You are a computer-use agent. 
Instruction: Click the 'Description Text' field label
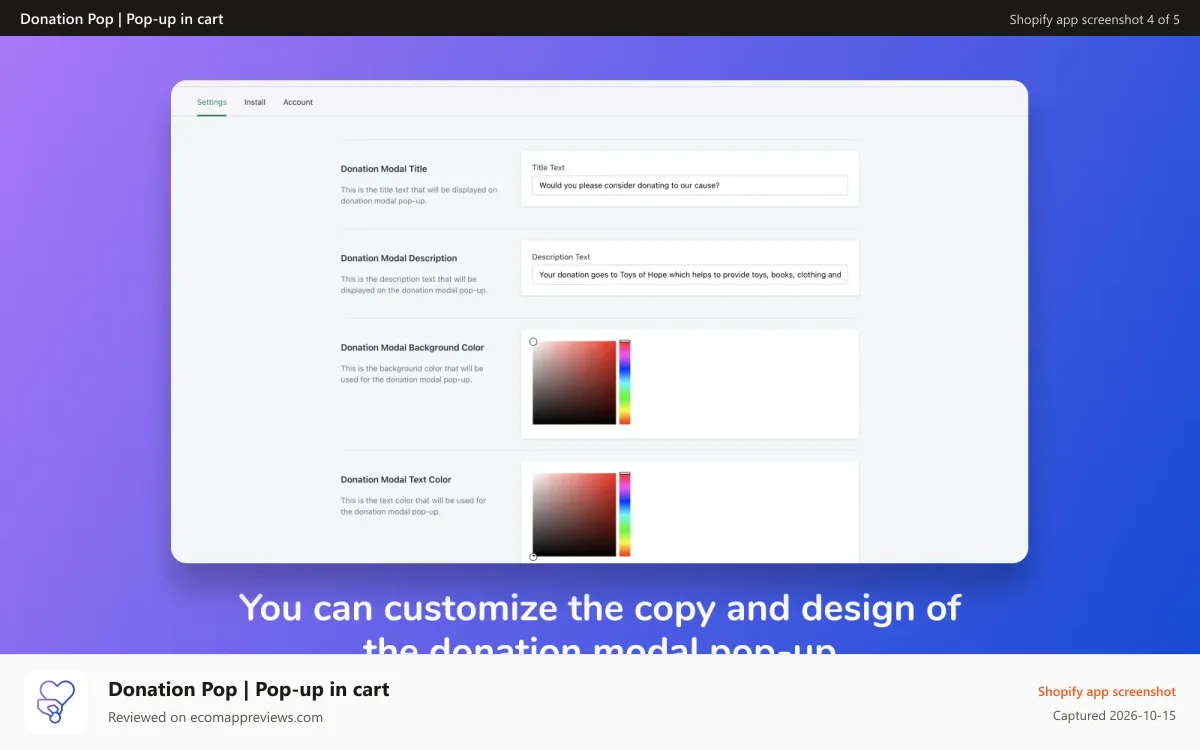click(x=561, y=257)
